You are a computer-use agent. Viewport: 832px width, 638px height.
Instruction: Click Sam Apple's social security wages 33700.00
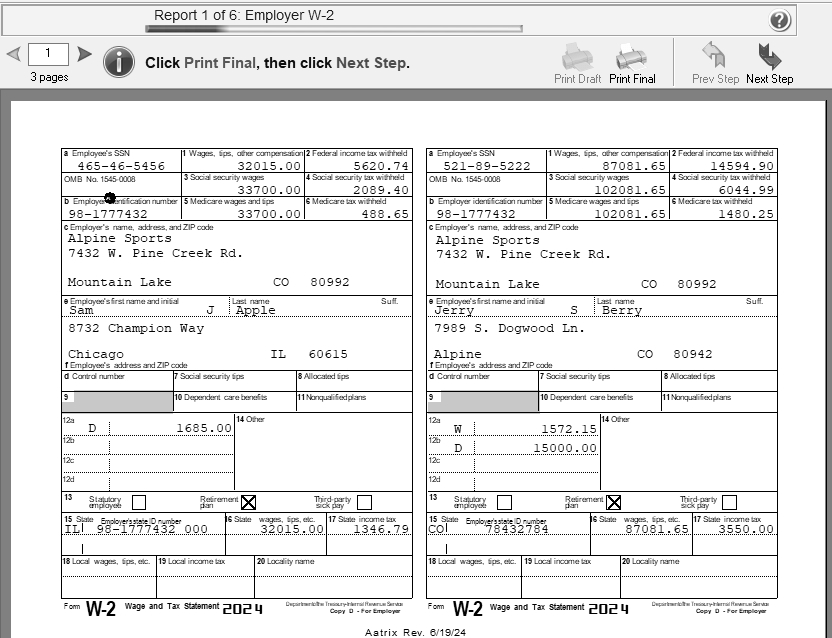pyautogui.click(x=269, y=190)
